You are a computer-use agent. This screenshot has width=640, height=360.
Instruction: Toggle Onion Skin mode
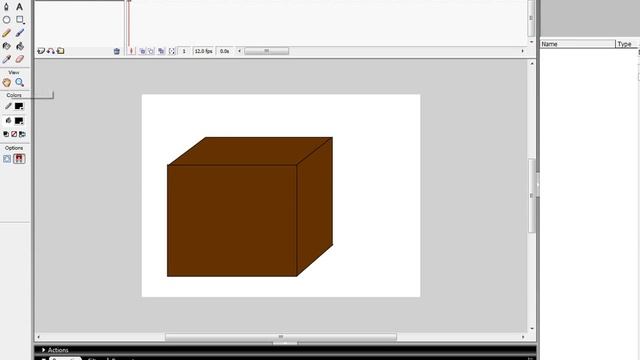(x=142, y=51)
